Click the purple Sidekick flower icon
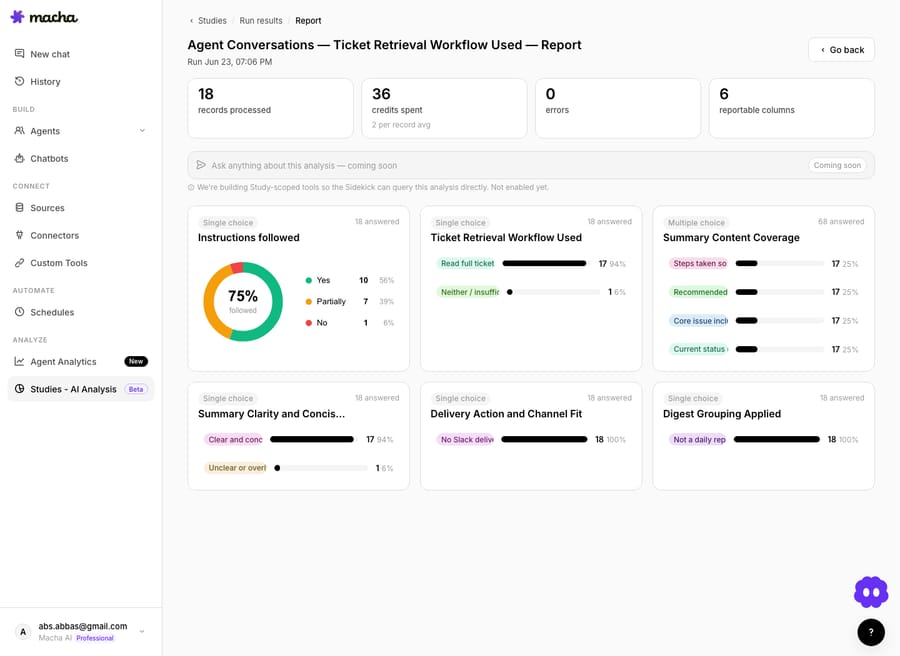The height and width of the screenshot is (656, 900). point(871,592)
